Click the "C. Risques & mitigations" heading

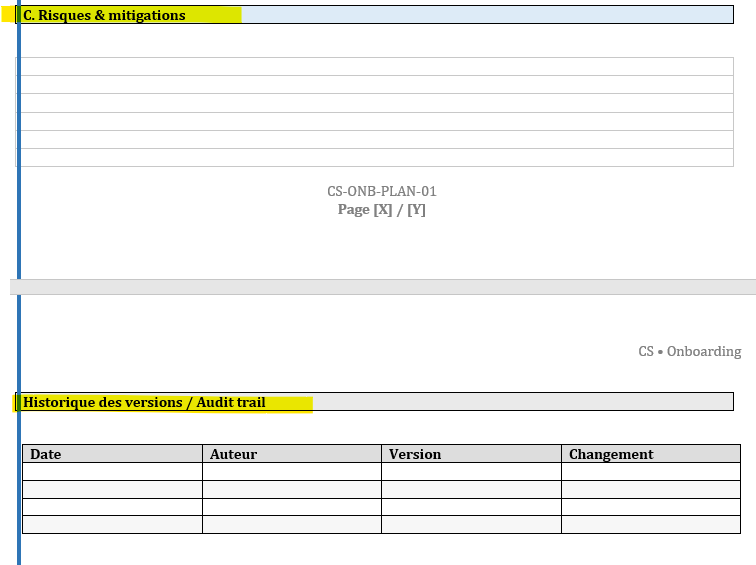pos(104,15)
